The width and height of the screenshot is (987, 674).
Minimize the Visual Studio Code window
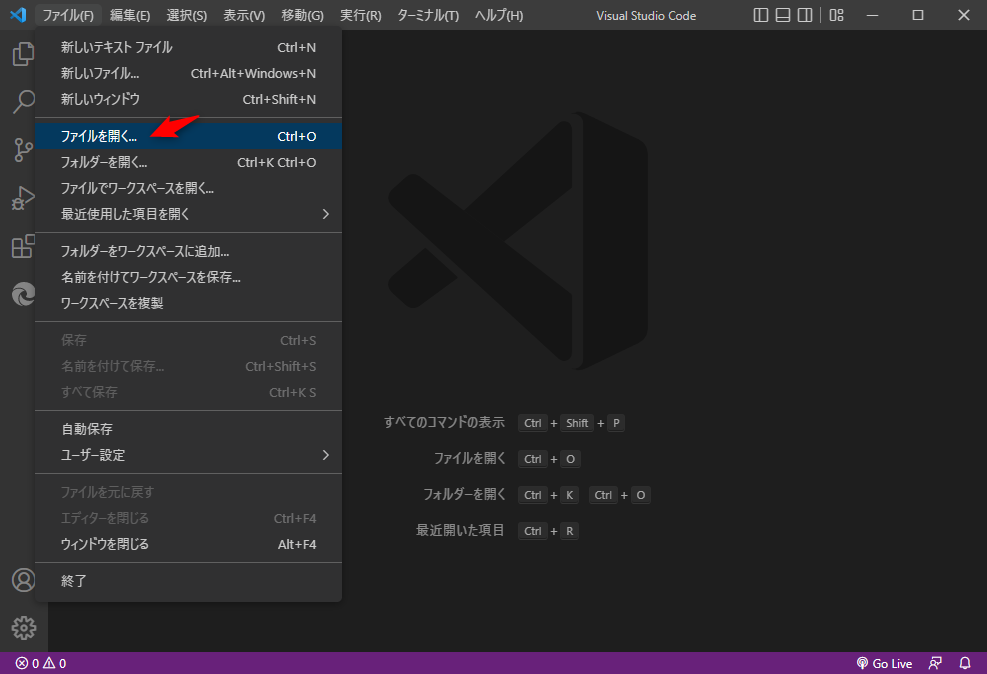point(872,15)
